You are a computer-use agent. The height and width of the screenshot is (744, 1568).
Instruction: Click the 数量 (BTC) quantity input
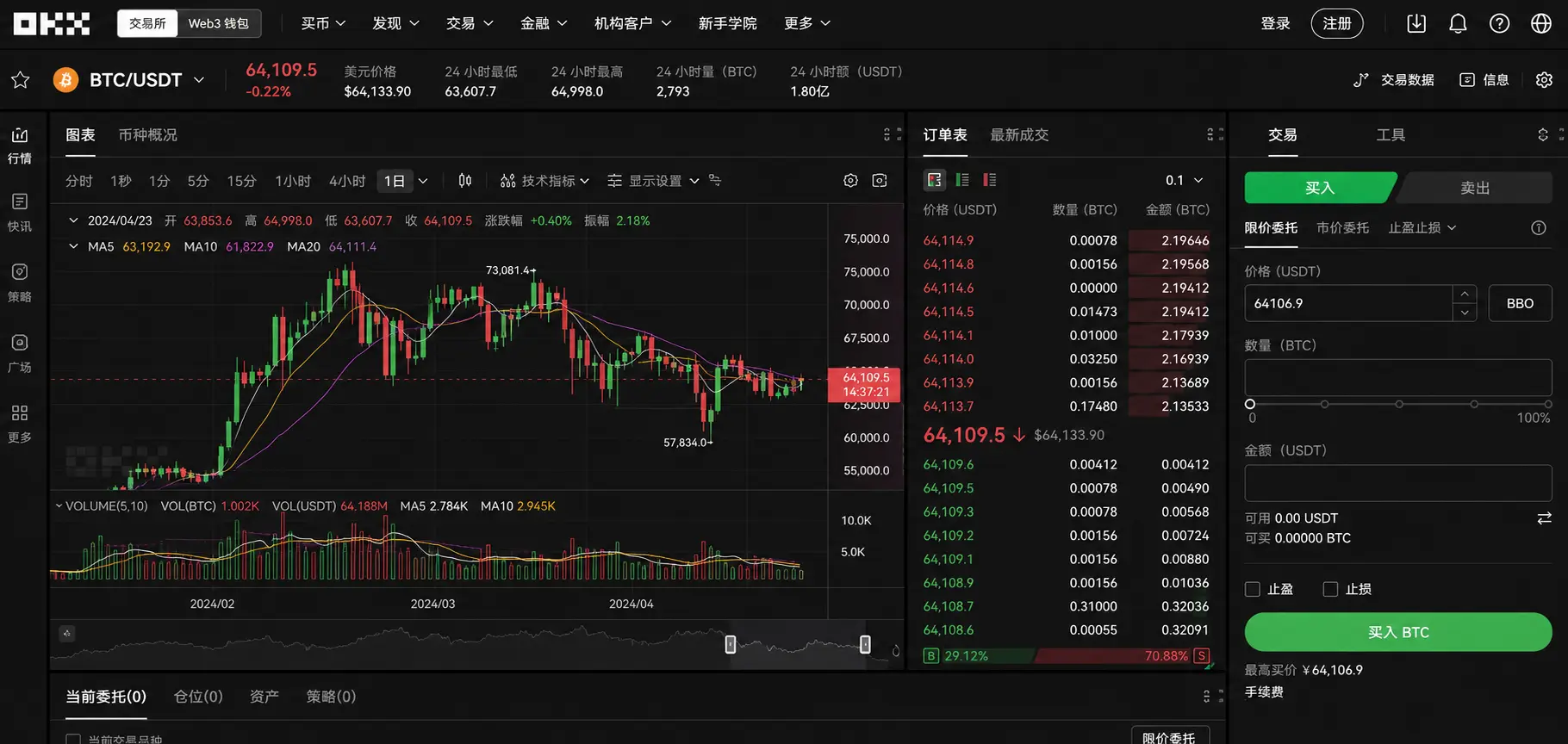click(x=1398, y=378)
